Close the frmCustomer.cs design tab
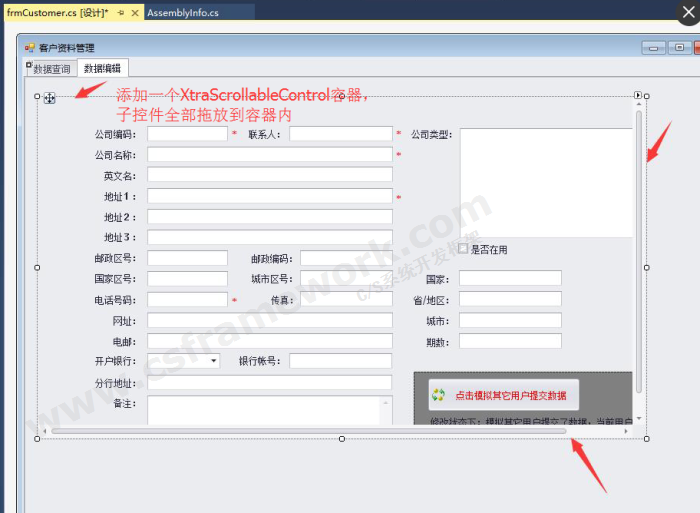The width and height of the screenshot is (700, 513). tap(135, 13)
